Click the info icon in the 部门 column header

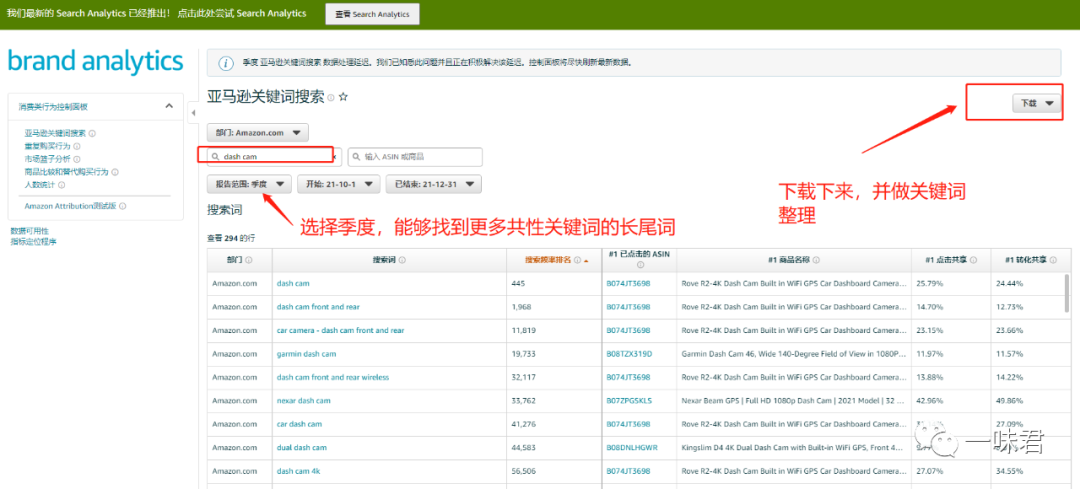point(249,260)
